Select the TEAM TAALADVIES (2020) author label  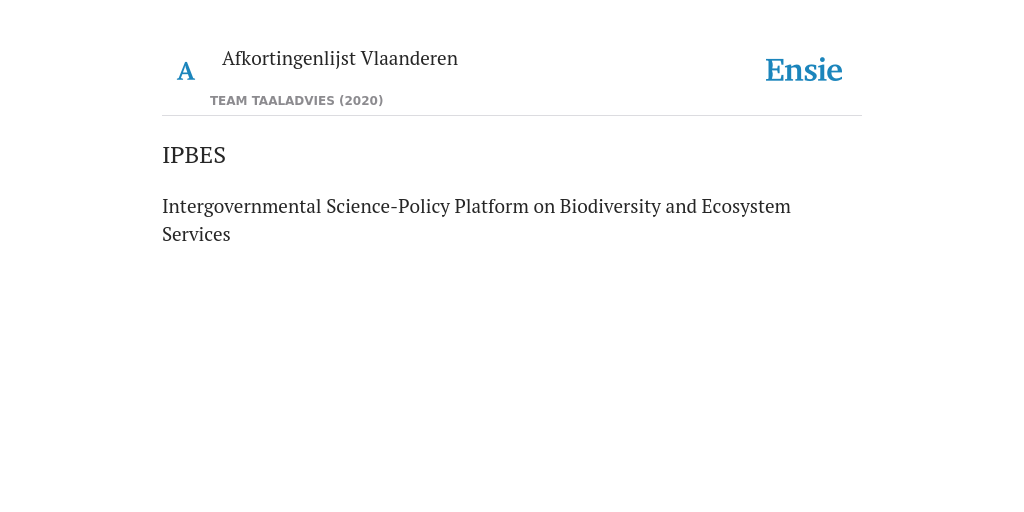coord(296,101)
